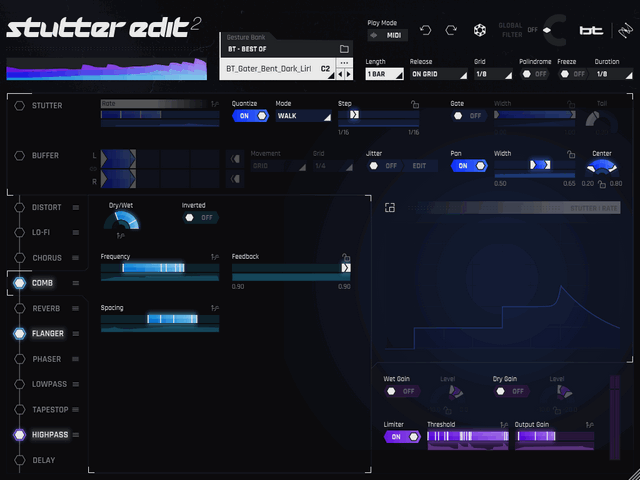
Task: Open the Gesture Bank folder icon
Action: coord(343,48)
